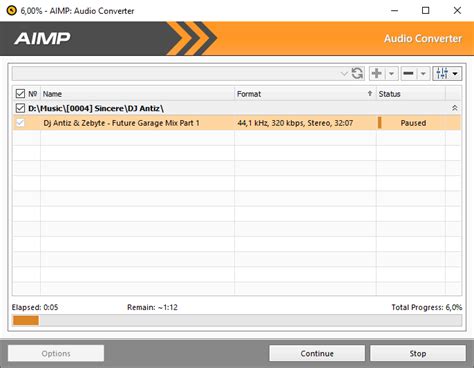Select the Future Garage Mix Part 1 track

coord(122,123)
